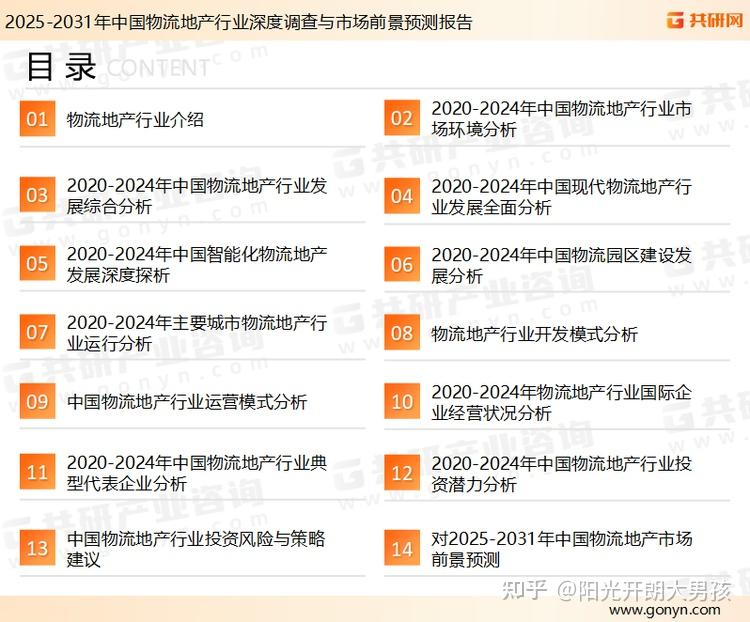Click the orange 10 number badge
750x622 pixels.
click(402, 401)
